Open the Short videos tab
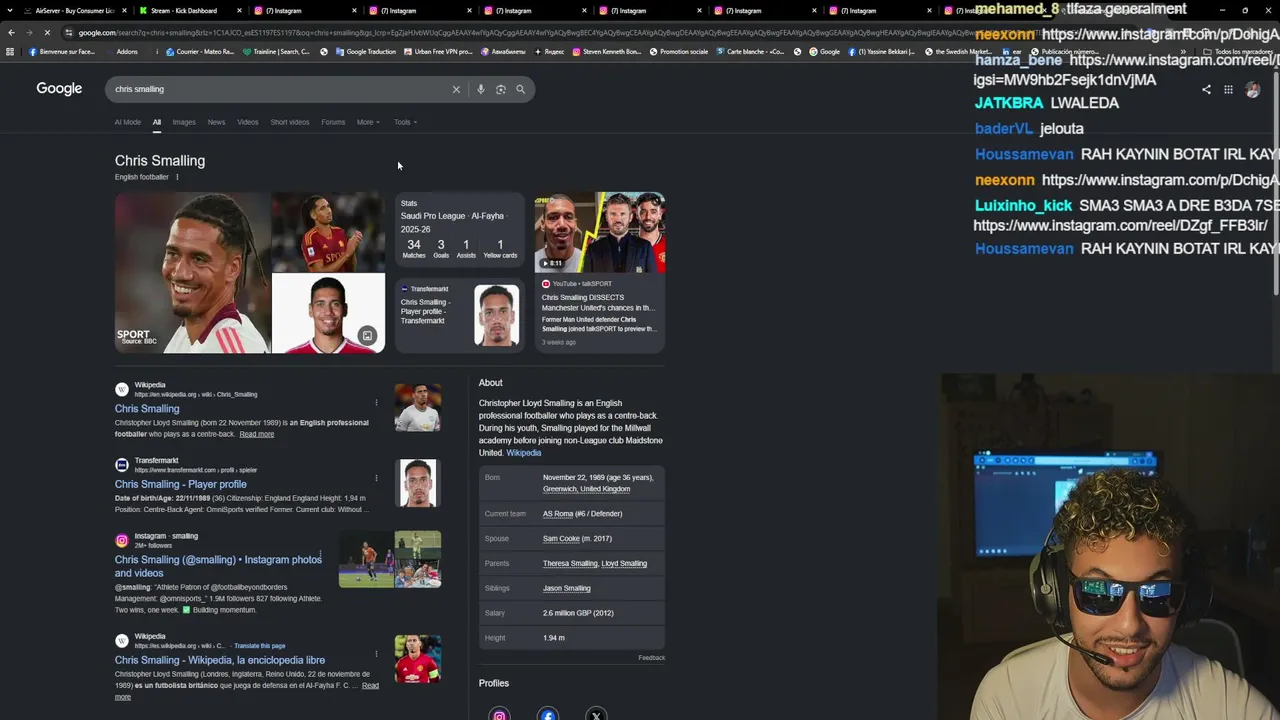Screen dimensions: 1280x720 point(290,122)
